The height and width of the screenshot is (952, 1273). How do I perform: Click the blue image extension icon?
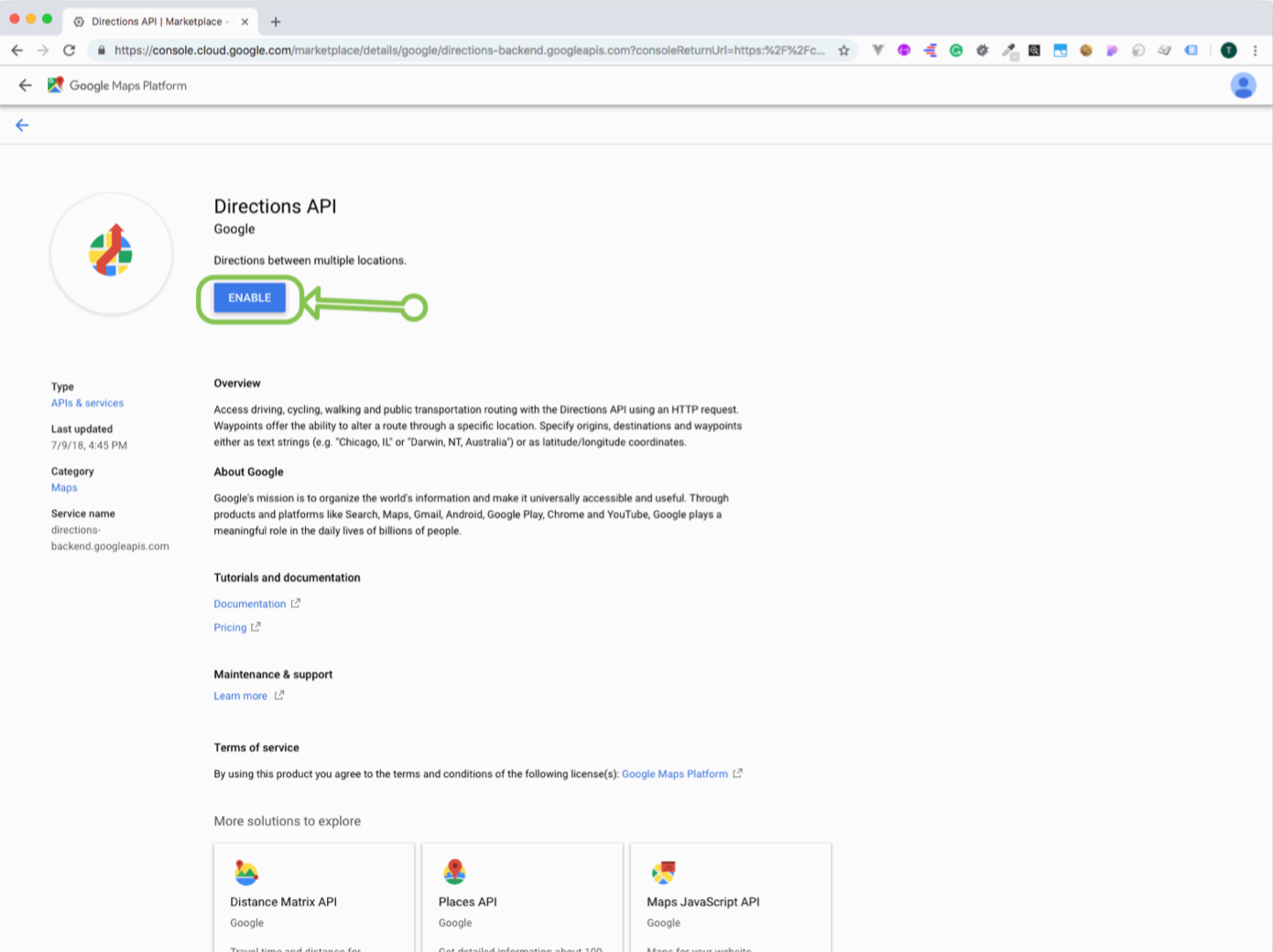pos(1060,50)
